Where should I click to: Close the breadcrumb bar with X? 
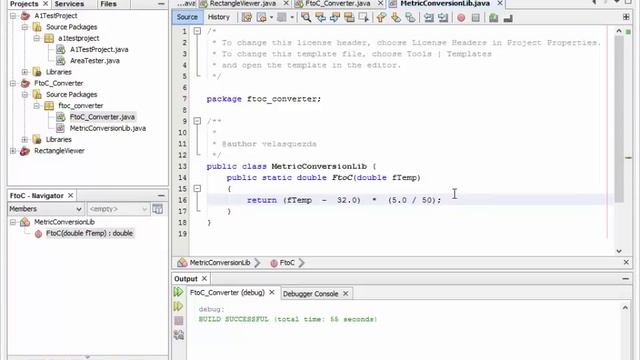[626, 262]
